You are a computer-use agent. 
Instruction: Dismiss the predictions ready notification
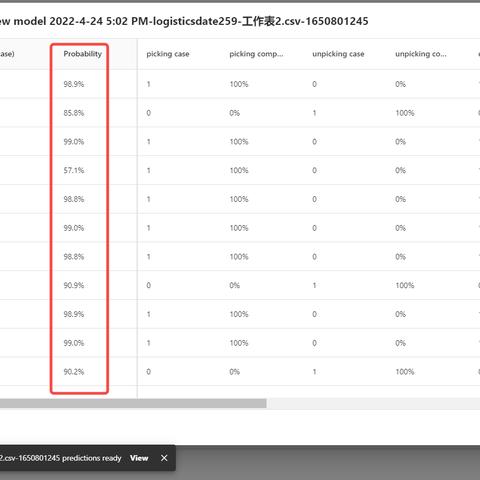tap(164, 458)
